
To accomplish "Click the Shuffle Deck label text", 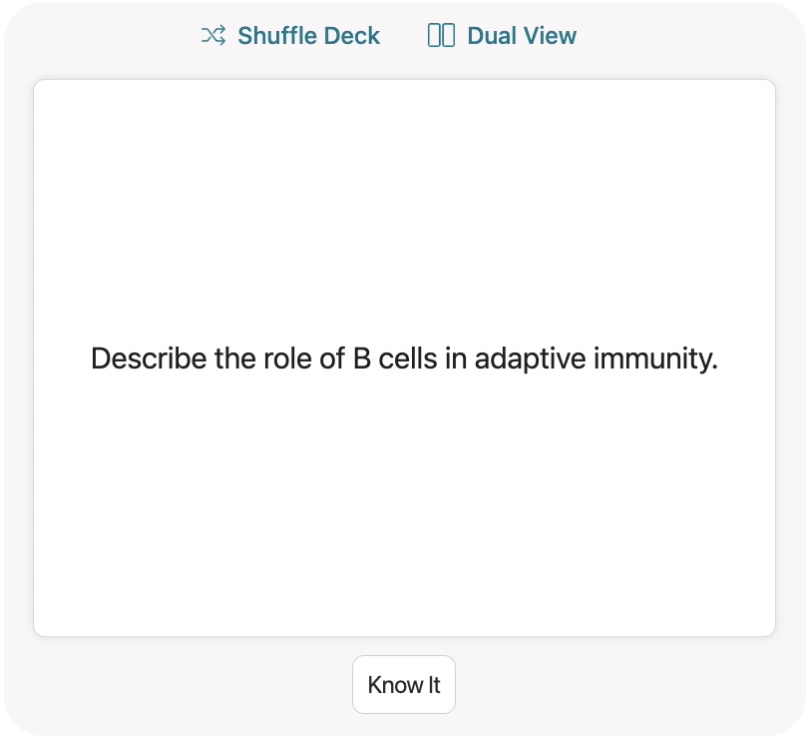I will point(308,36).
